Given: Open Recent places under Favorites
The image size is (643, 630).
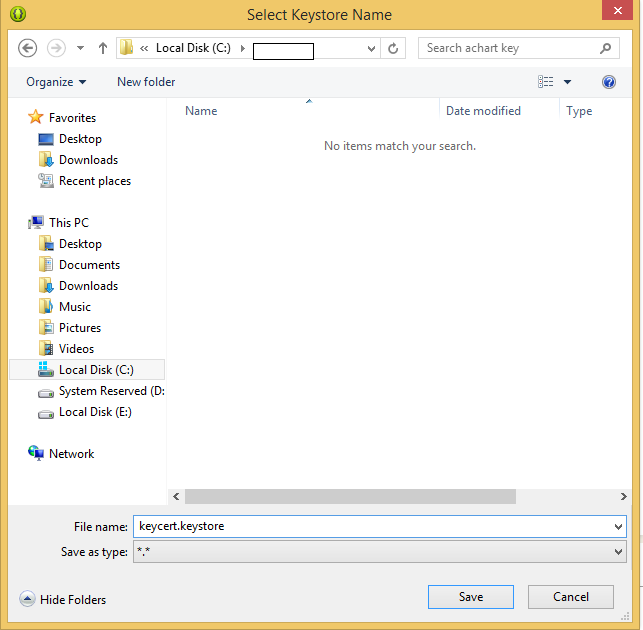Looking at the screenshot, I should pyautogui.click(x=94, y=181).
